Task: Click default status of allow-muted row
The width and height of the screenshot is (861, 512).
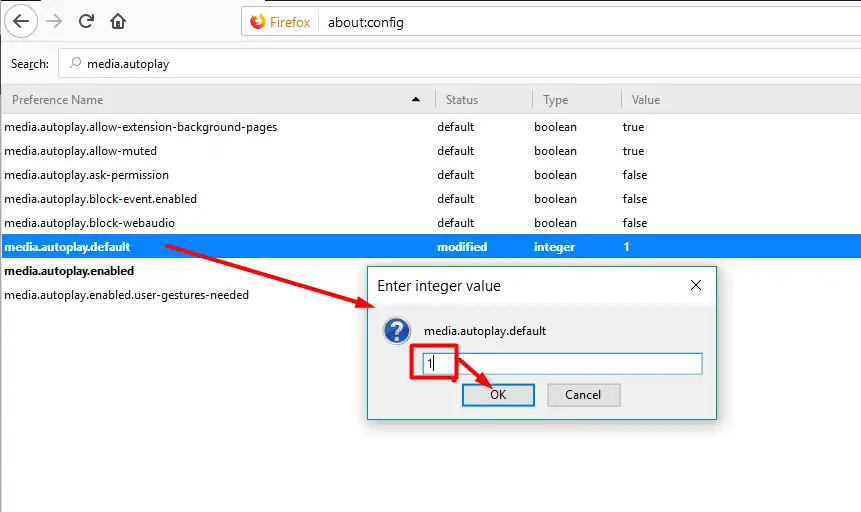Action: (x=455, y=151)
